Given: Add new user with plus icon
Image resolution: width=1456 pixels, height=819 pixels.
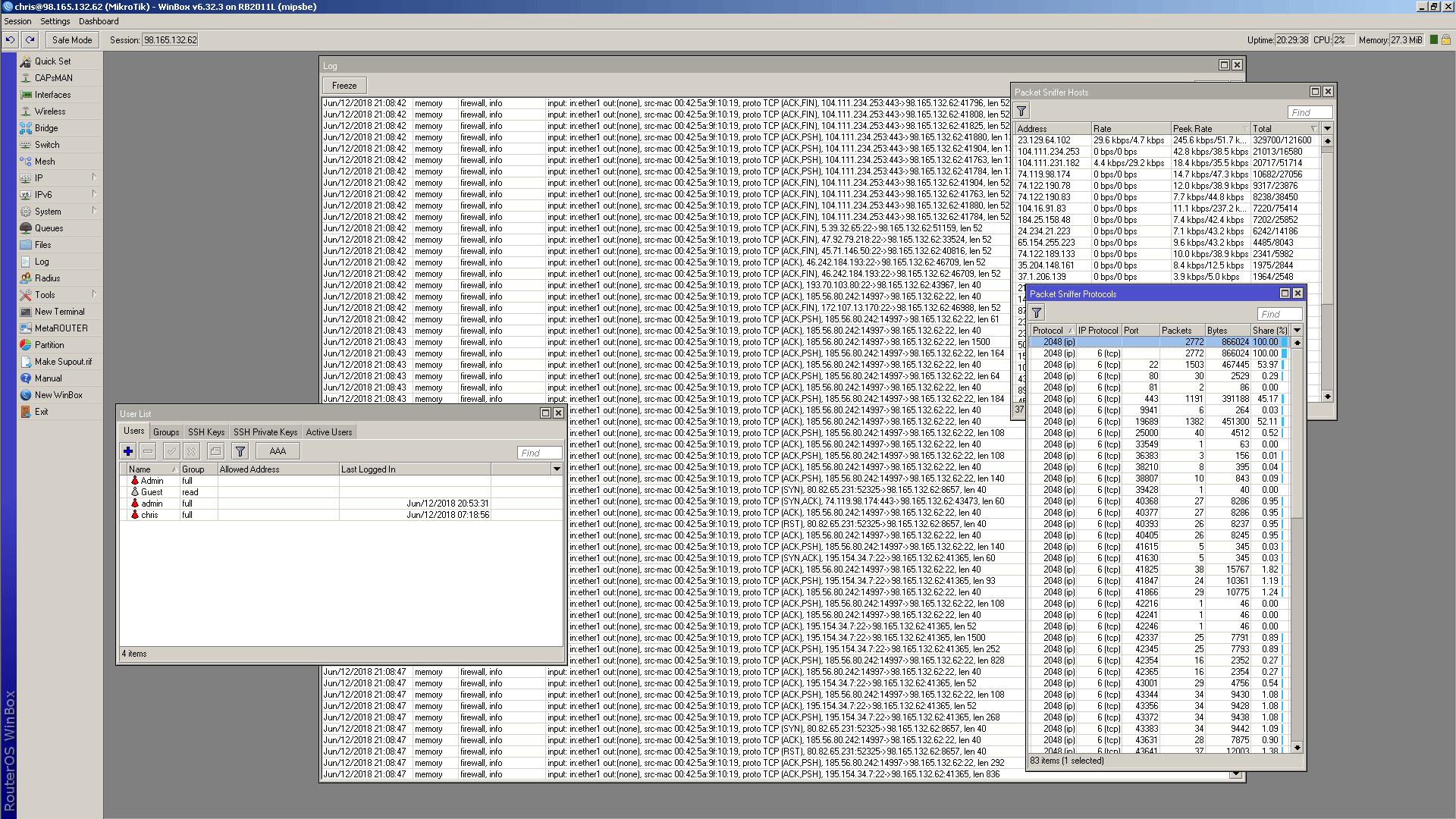Looking at the screenshot, I should click(x=128, y=451).
